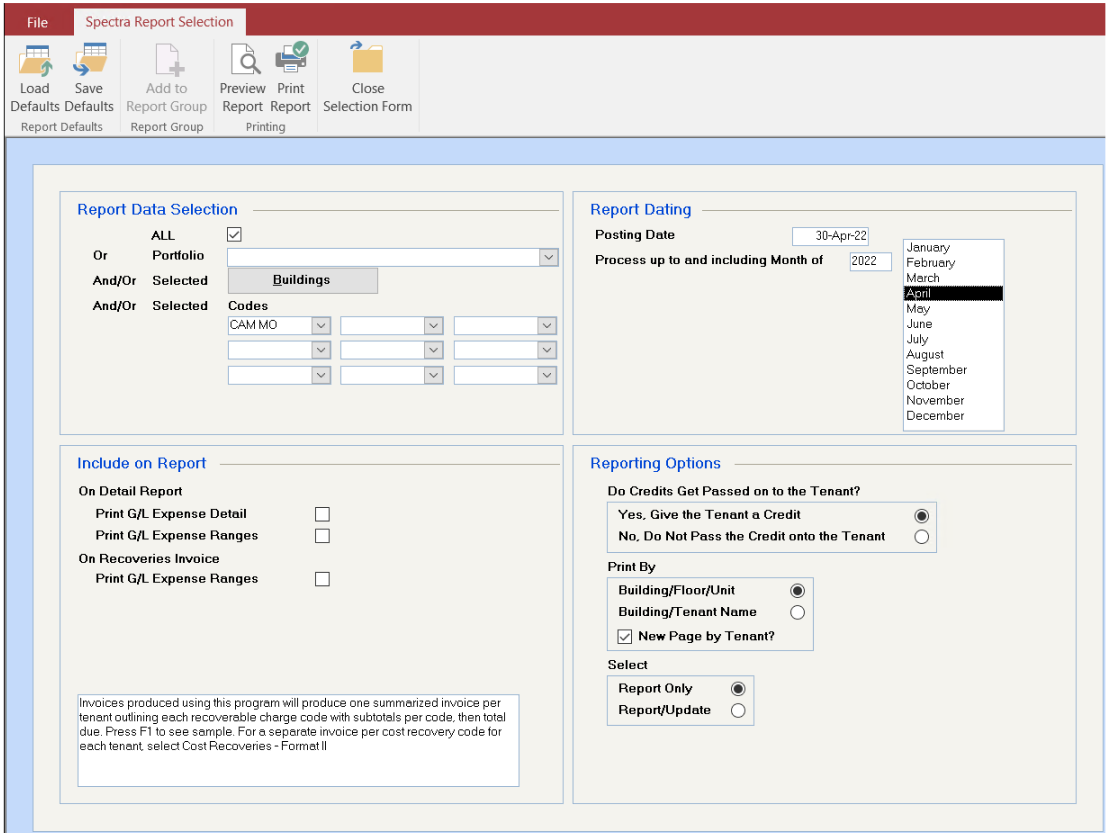Select No, Do Not Pass the Credit
Viewport: 1106px width, 833px height.
click(x=921, y=537)
